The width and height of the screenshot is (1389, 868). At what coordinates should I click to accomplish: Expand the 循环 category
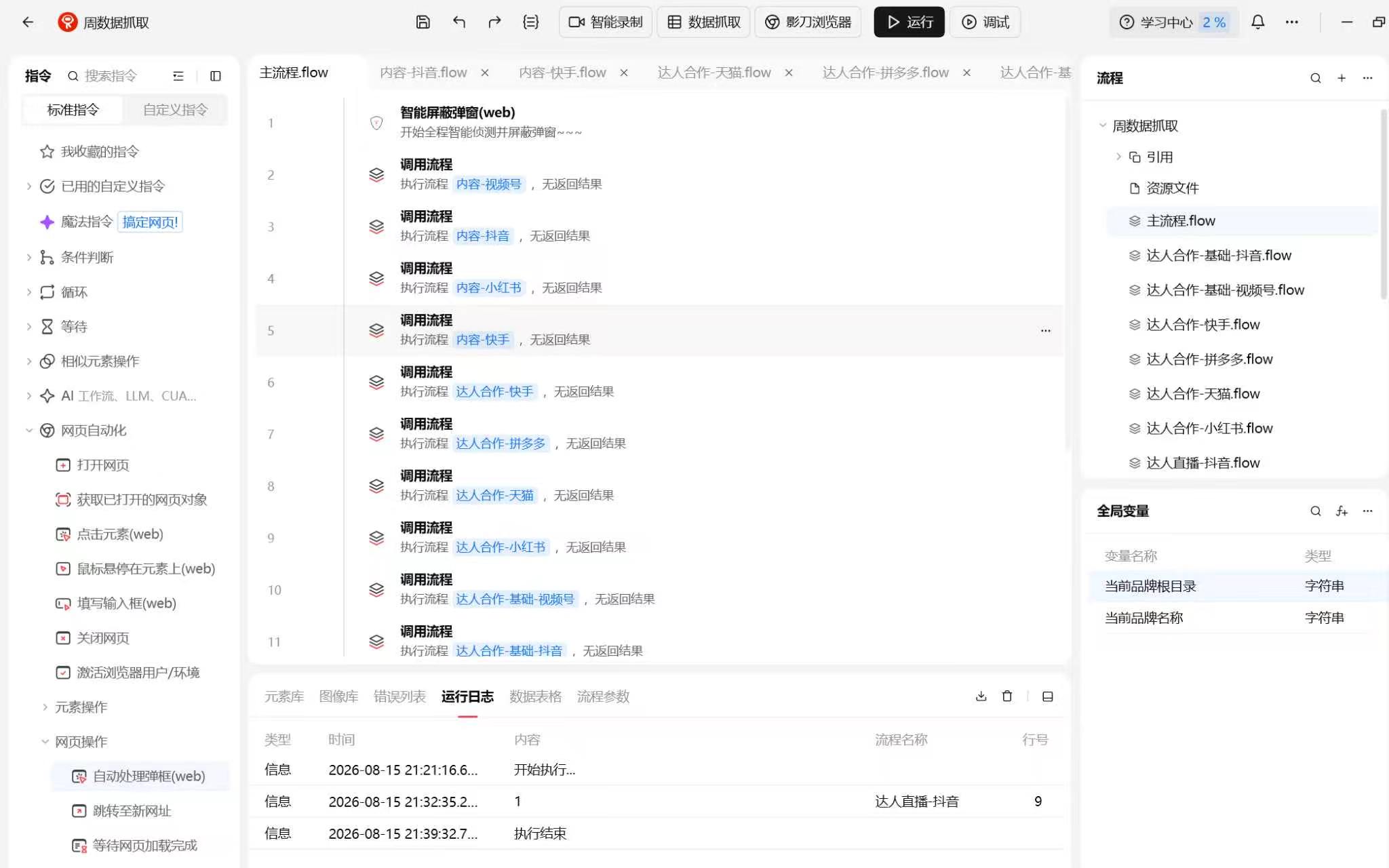[x=29, y=292]
